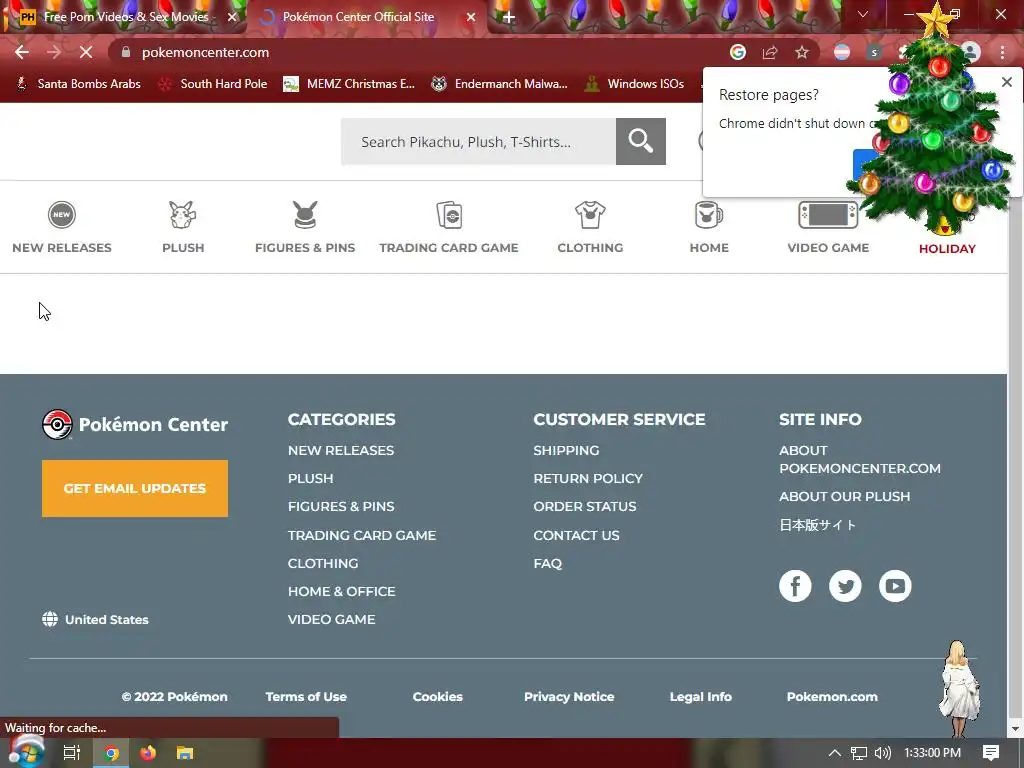Open About Pokemoncenter.com link
1024x768 pixels.
[859, 459]
